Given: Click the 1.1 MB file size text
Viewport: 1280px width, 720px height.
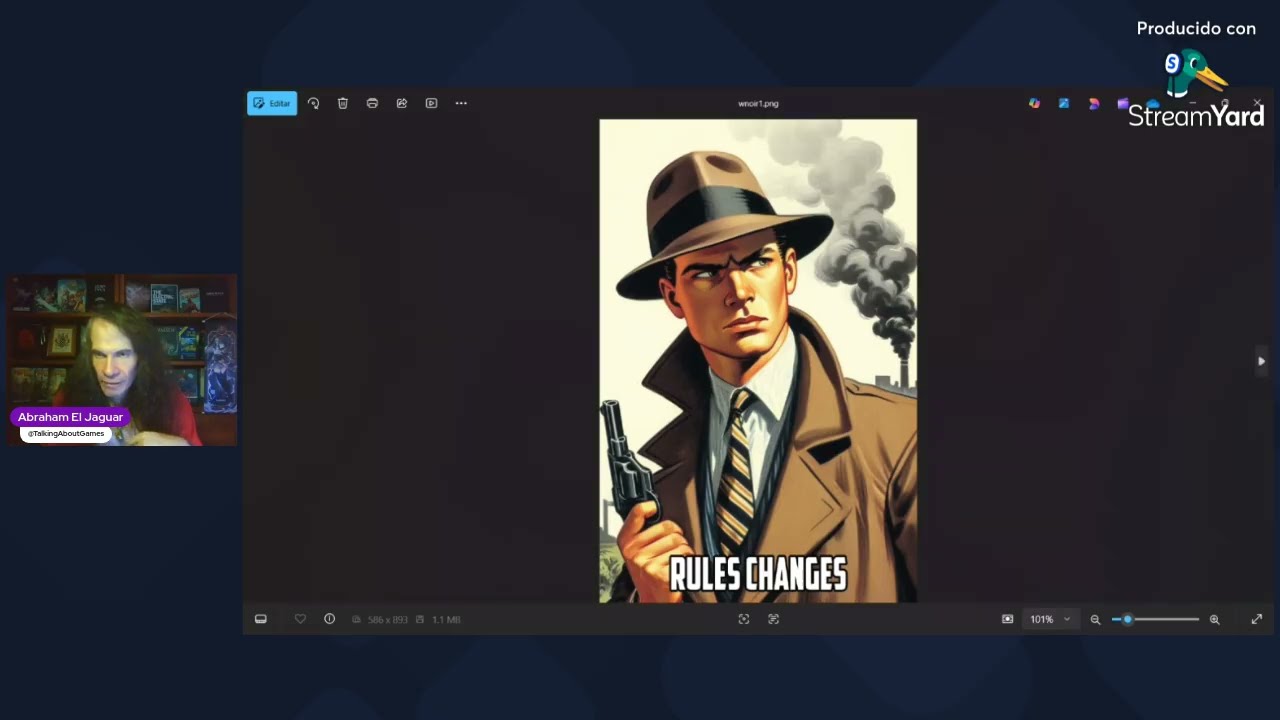Looking at the screenshot, I should tap(446, 620).
